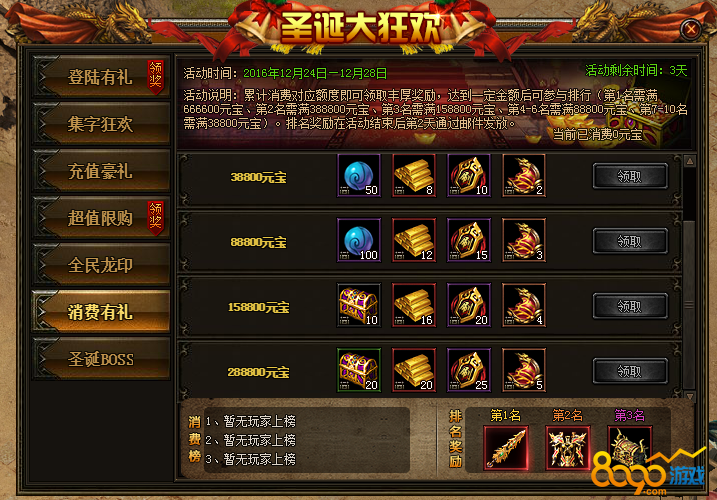Select the red gourd pouch with count 5

(x=524, y=370)
